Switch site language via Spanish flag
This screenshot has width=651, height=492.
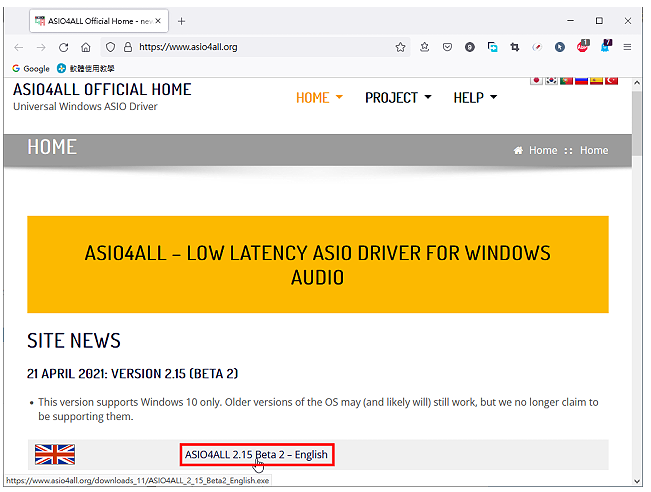596,81
